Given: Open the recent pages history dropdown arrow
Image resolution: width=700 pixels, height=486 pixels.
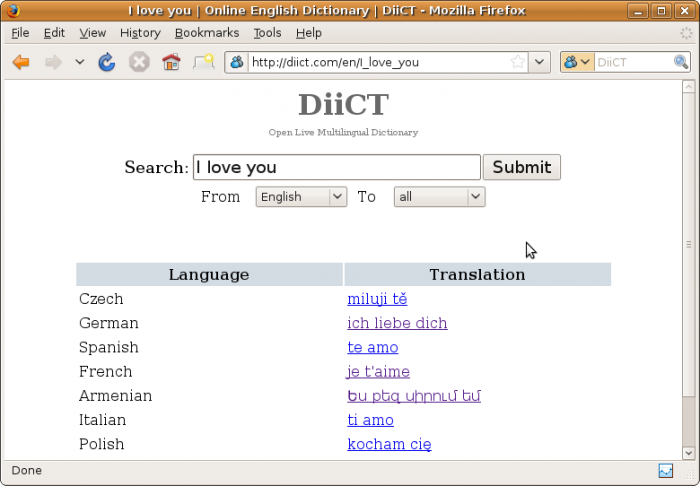Looking at the screenshot, I should [x=79, y=62].
